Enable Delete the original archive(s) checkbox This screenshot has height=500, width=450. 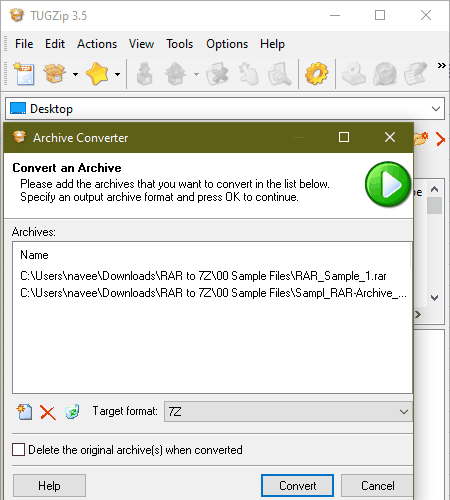(x=18, y=449)
